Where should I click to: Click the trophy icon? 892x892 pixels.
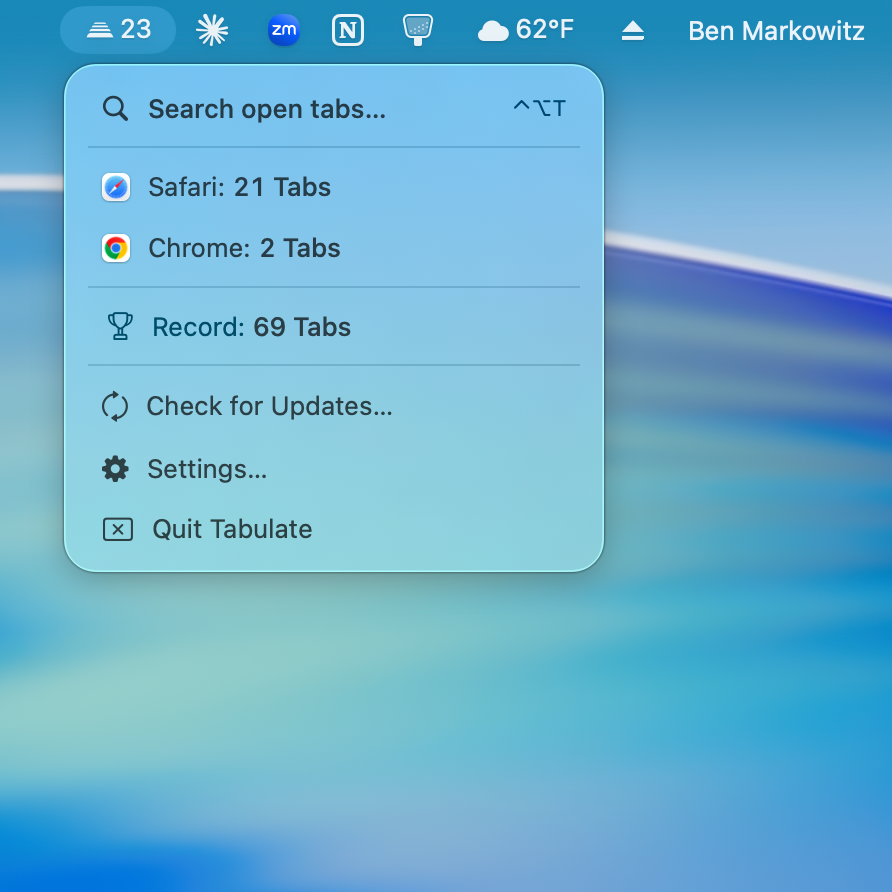(120, 327)
